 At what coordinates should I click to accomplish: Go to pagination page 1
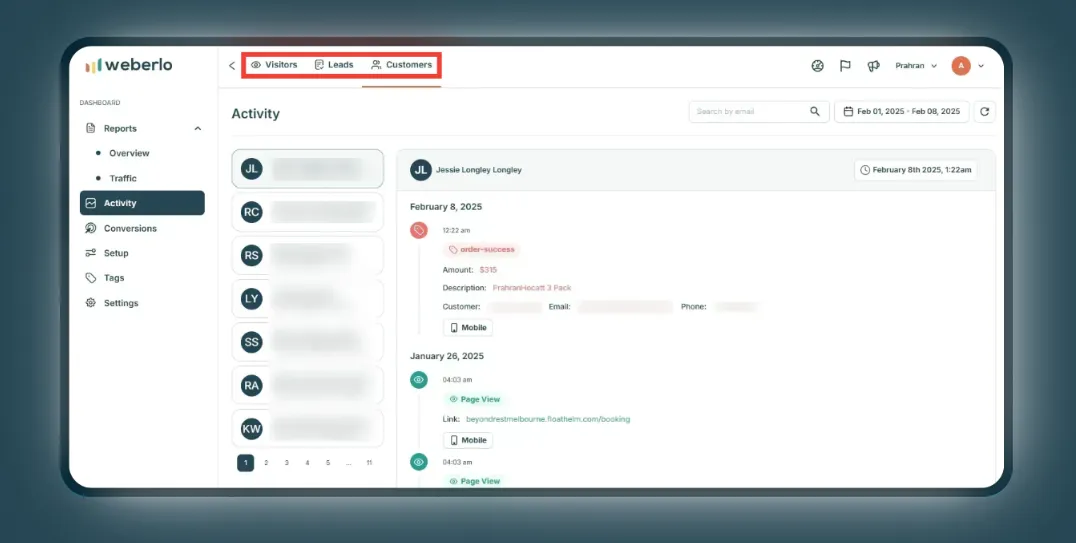click(246, 463)
